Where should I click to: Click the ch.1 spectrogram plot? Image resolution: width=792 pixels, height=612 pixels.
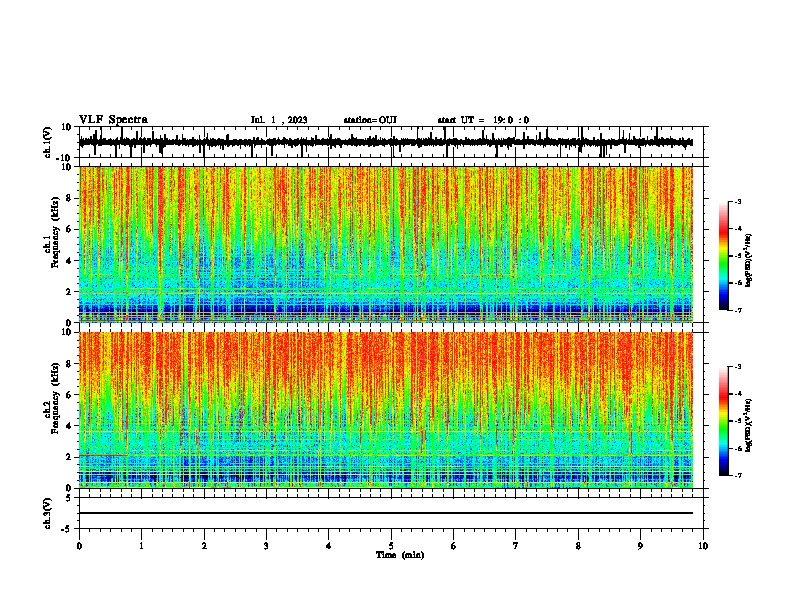[386, 244]
